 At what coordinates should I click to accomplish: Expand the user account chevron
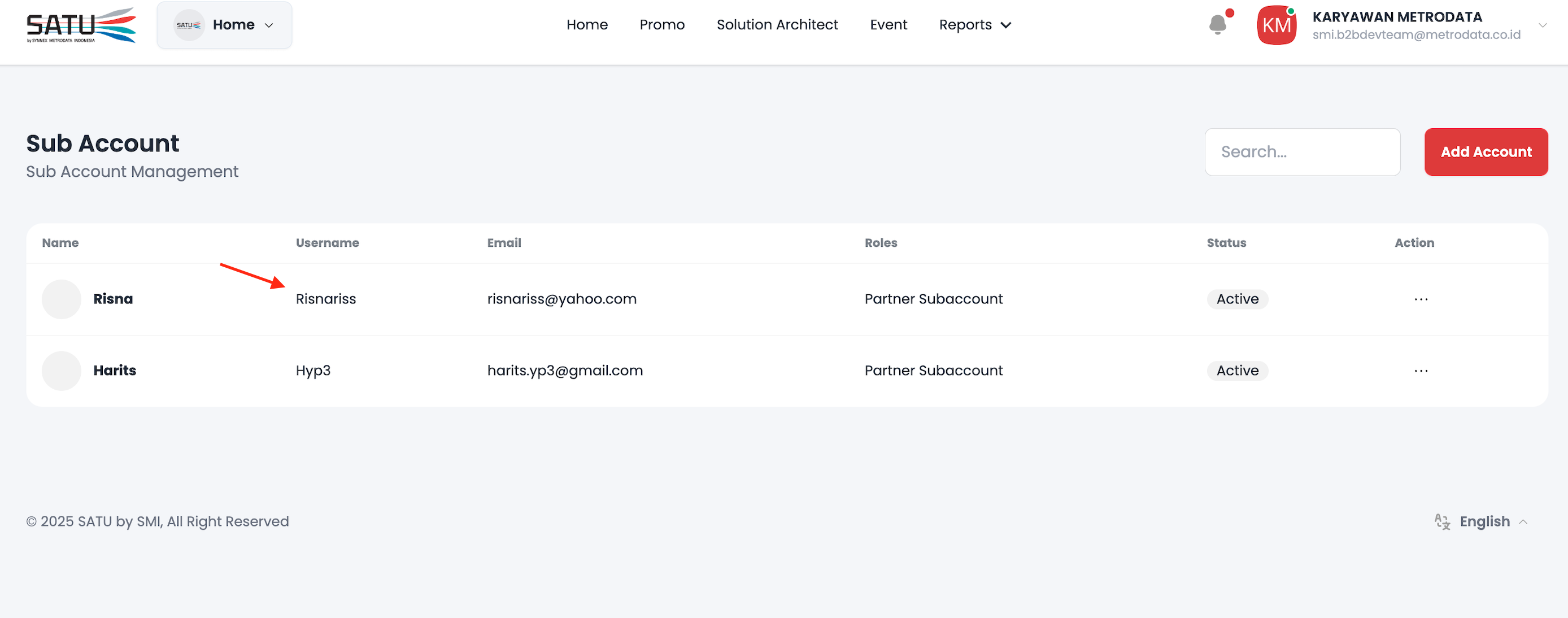pyautogui.click(x=1543, y=25)
